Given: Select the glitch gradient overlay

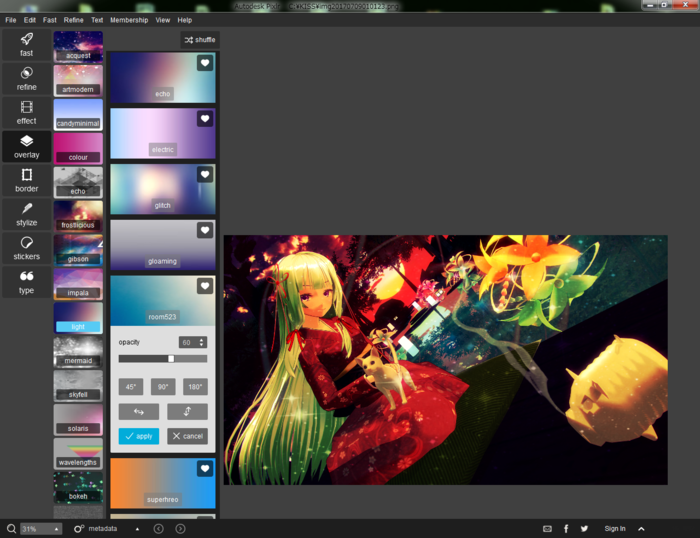Looking at the screenshot, I should 162,189.
